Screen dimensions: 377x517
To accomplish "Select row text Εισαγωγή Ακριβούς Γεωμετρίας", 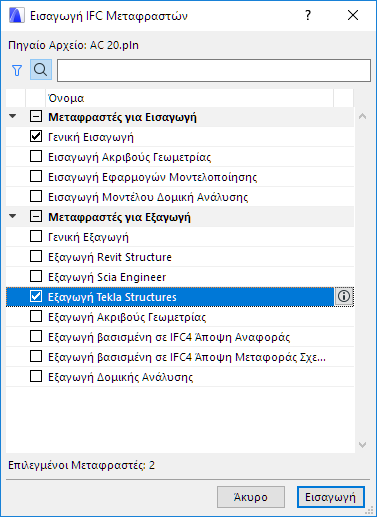I will point(130,157).
